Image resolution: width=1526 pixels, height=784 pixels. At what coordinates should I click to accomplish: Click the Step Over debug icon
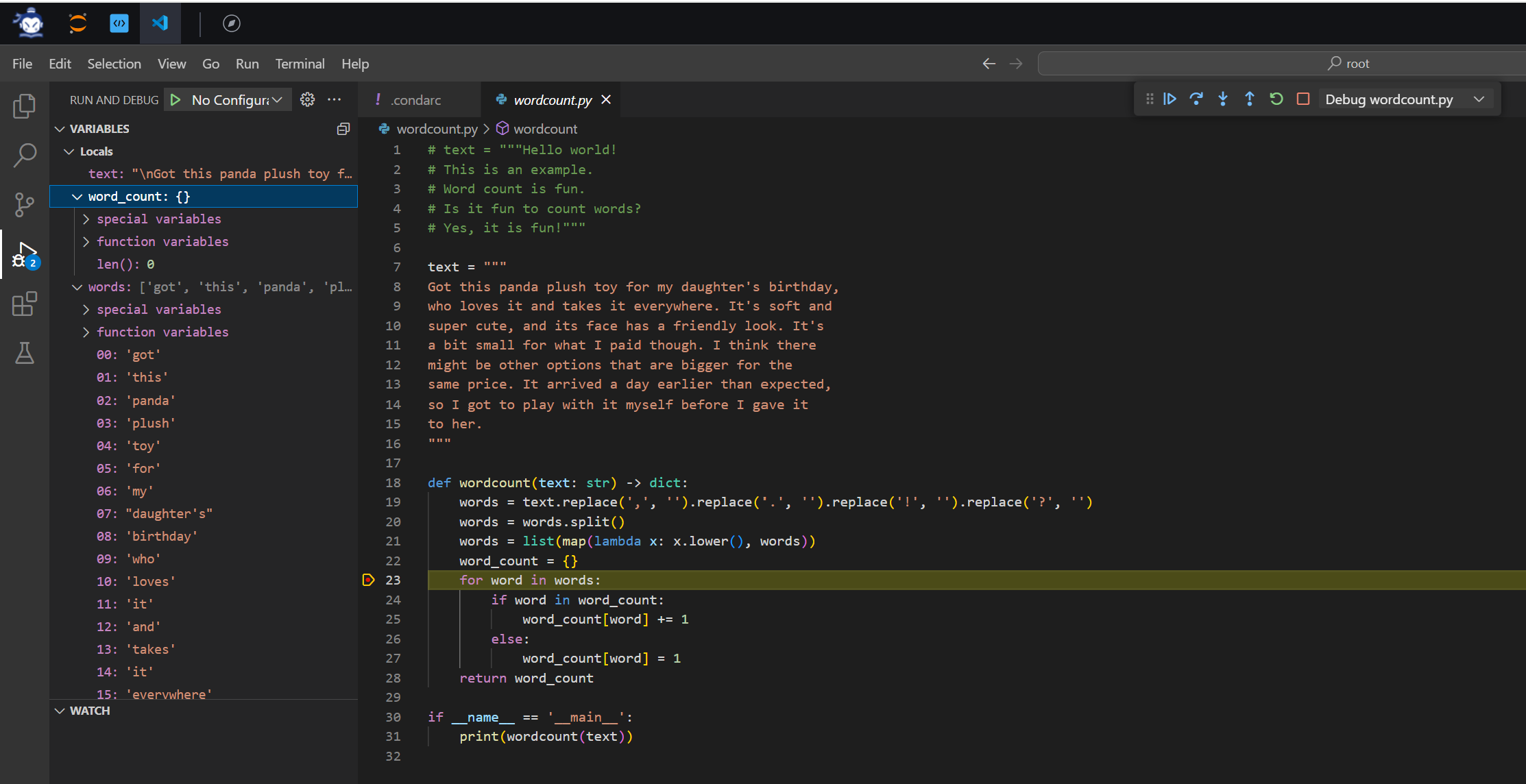(1196, 99)
